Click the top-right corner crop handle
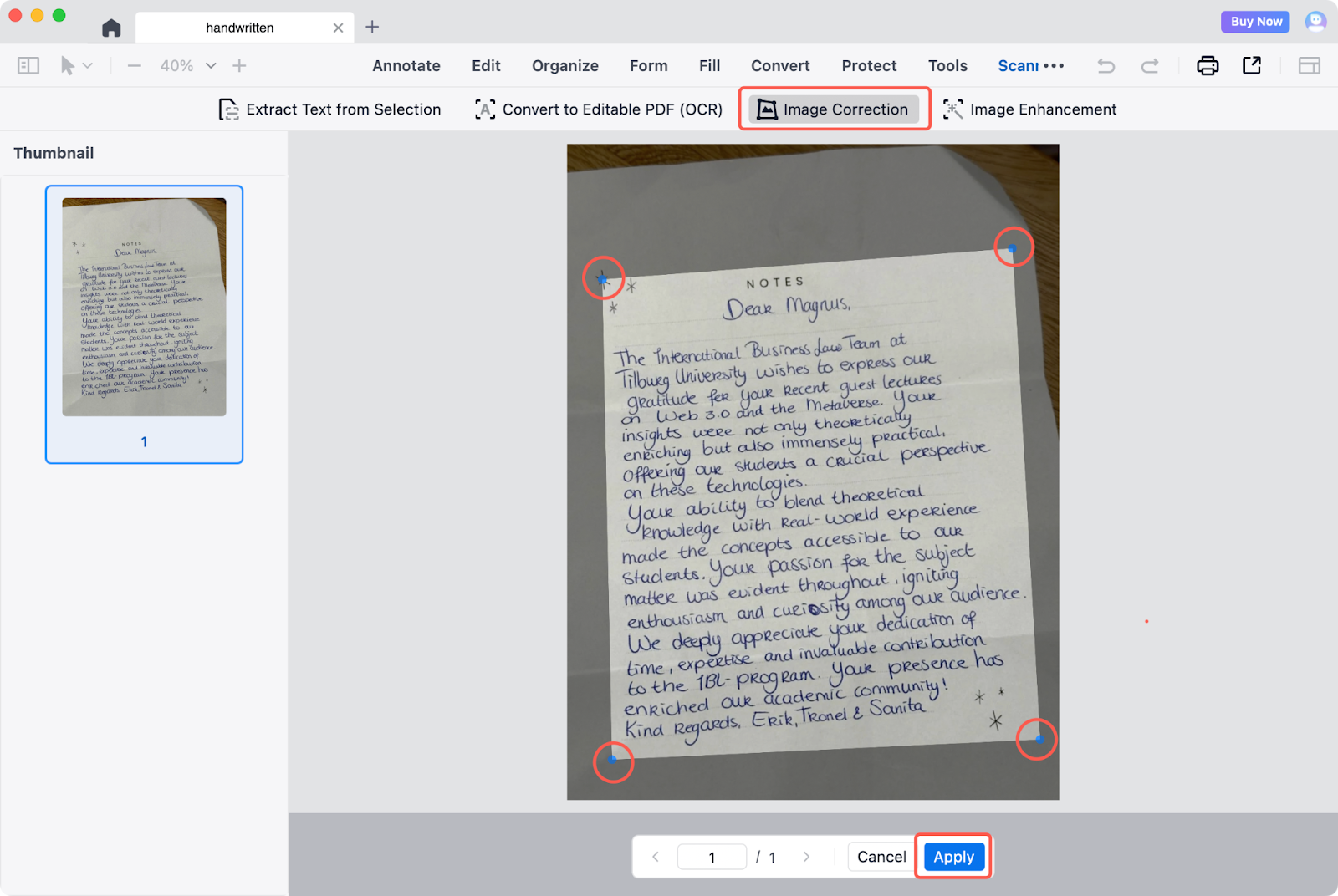1338x896 pixels. click(1013, 248)
